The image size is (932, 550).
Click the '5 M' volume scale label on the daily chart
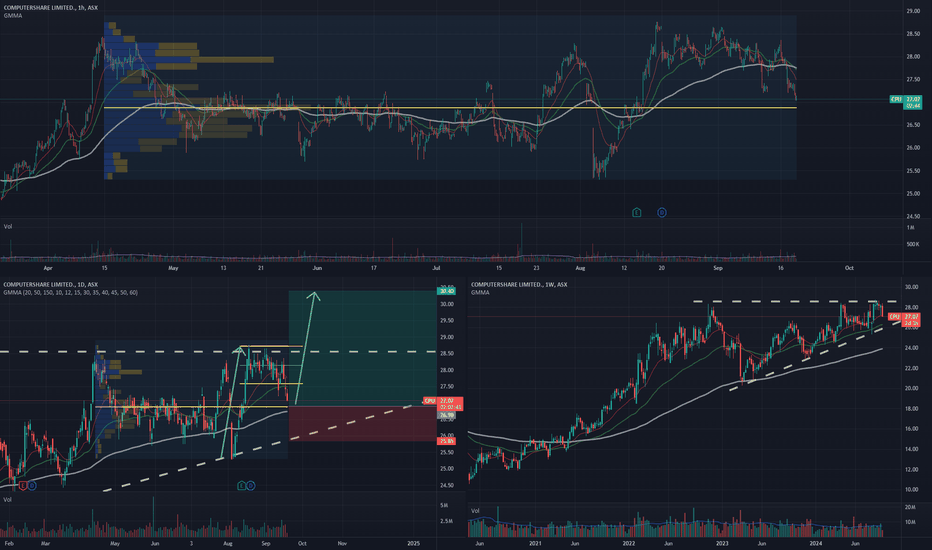444,505
